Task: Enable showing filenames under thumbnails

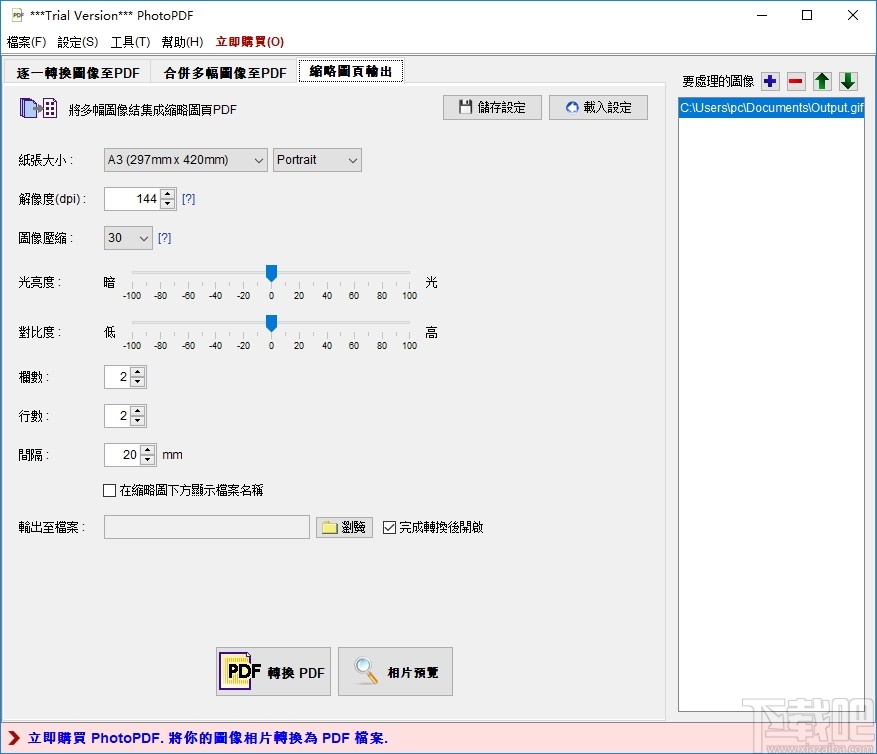Action: 110,490
